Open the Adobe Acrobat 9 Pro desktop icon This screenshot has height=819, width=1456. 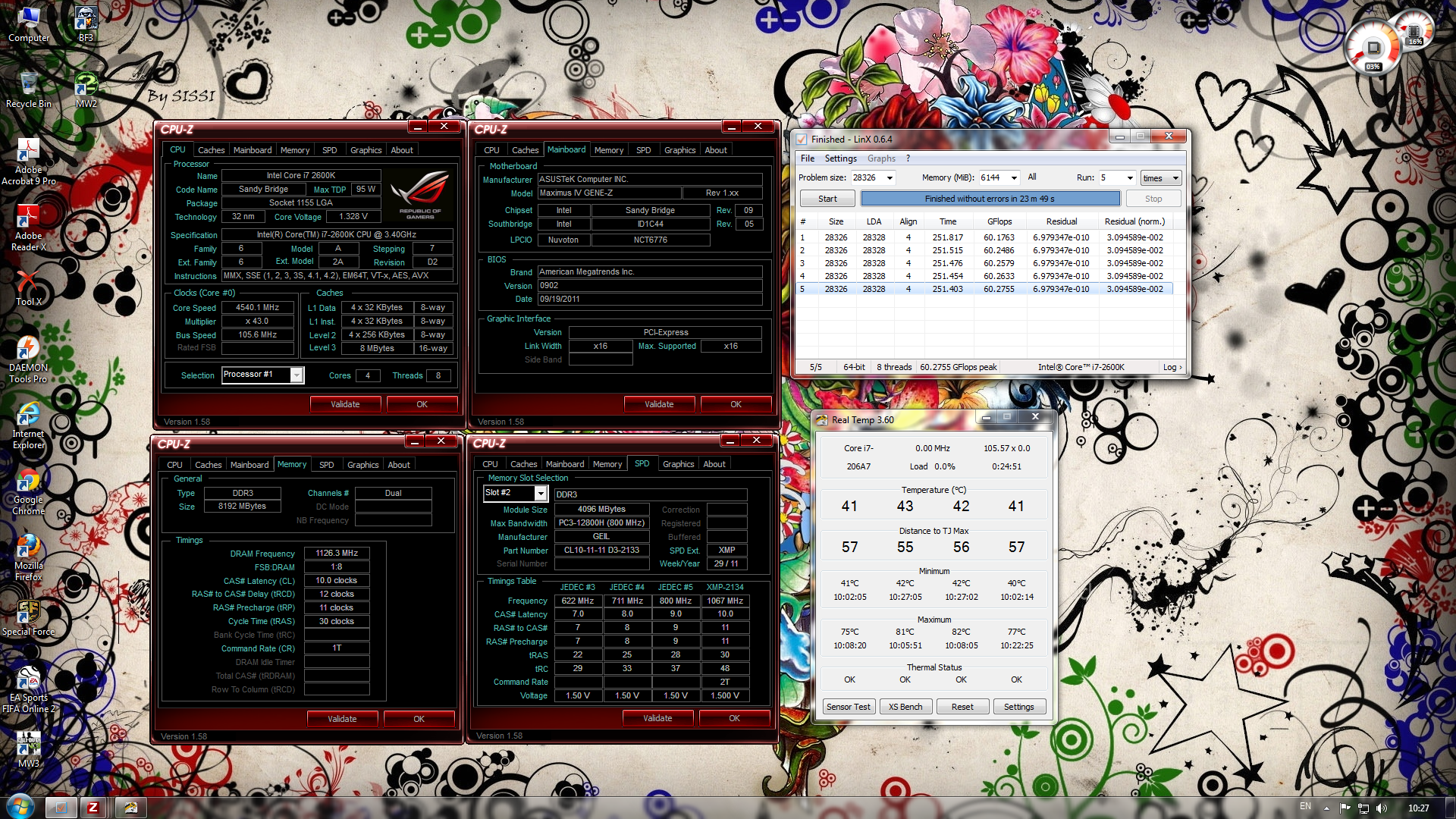[x=28, y=152]
